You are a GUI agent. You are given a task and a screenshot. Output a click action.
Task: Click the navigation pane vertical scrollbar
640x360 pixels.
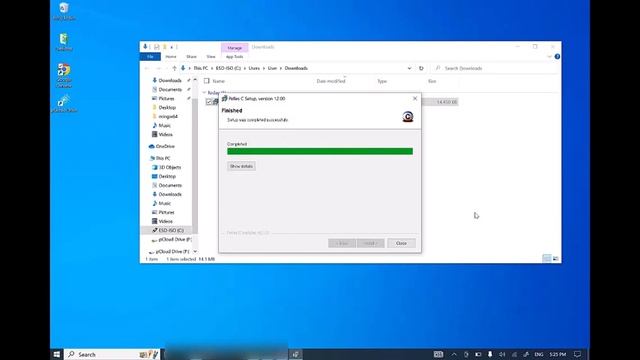pyautogui.click(x=195, y=165)
